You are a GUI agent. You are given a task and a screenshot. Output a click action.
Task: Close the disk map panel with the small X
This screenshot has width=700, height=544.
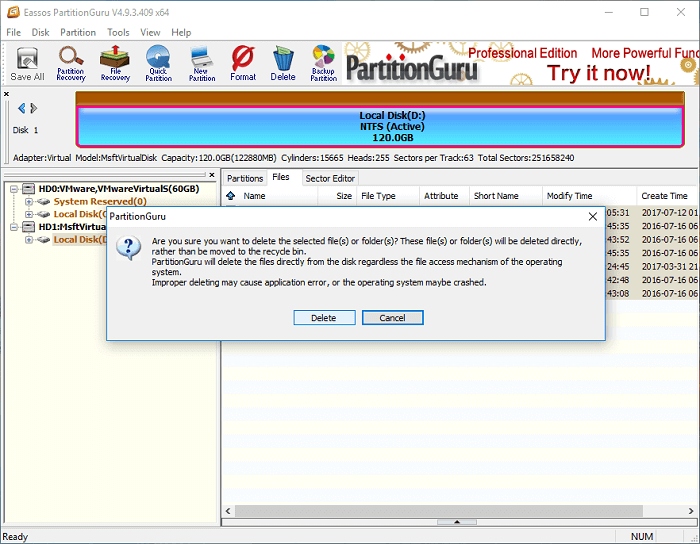point(6,94)
